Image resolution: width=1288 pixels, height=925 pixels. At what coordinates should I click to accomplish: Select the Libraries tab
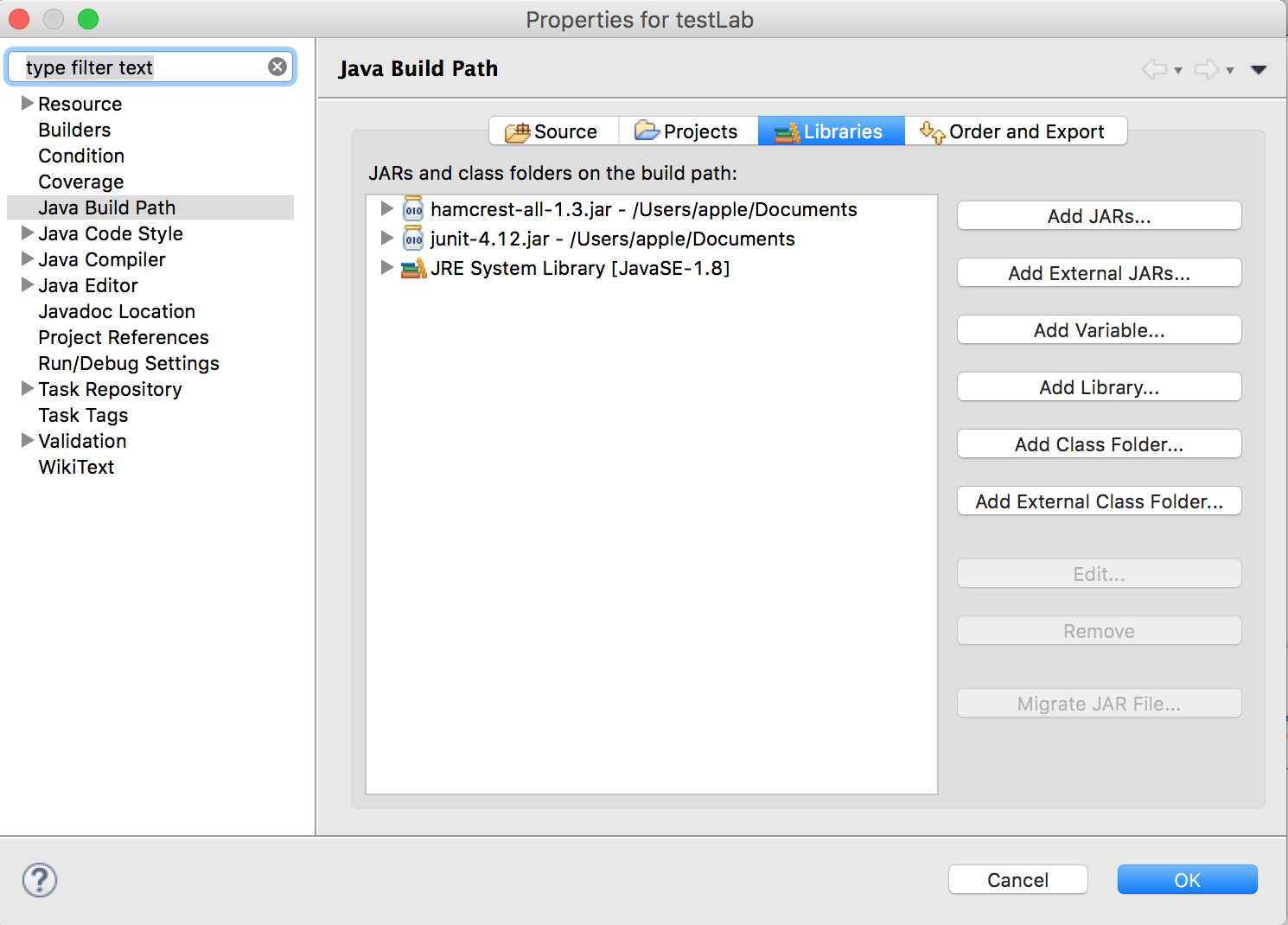click(831, 131)
